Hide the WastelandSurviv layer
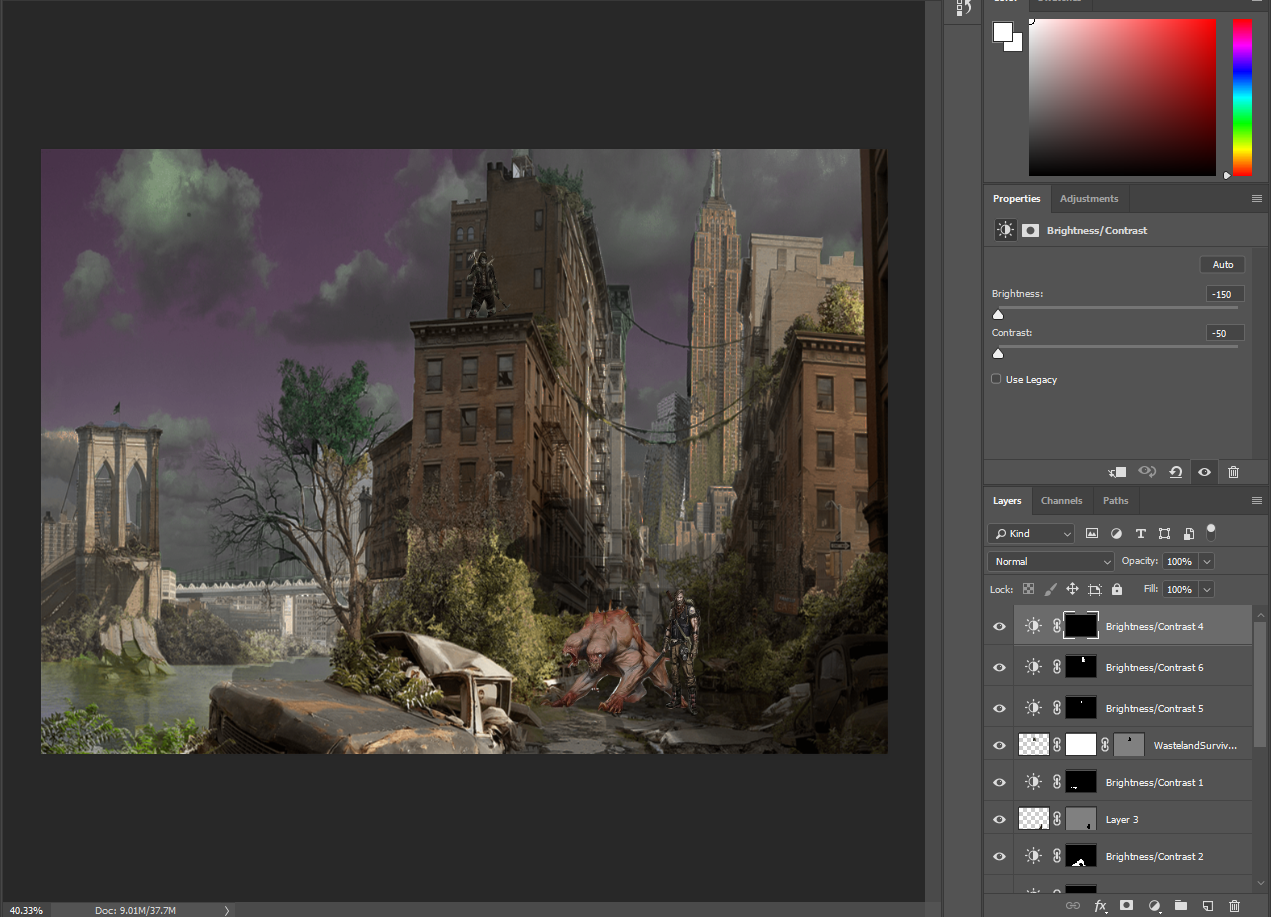This screenshot has width=1271, height=917. pyautogui.click(x=999, y=744)
